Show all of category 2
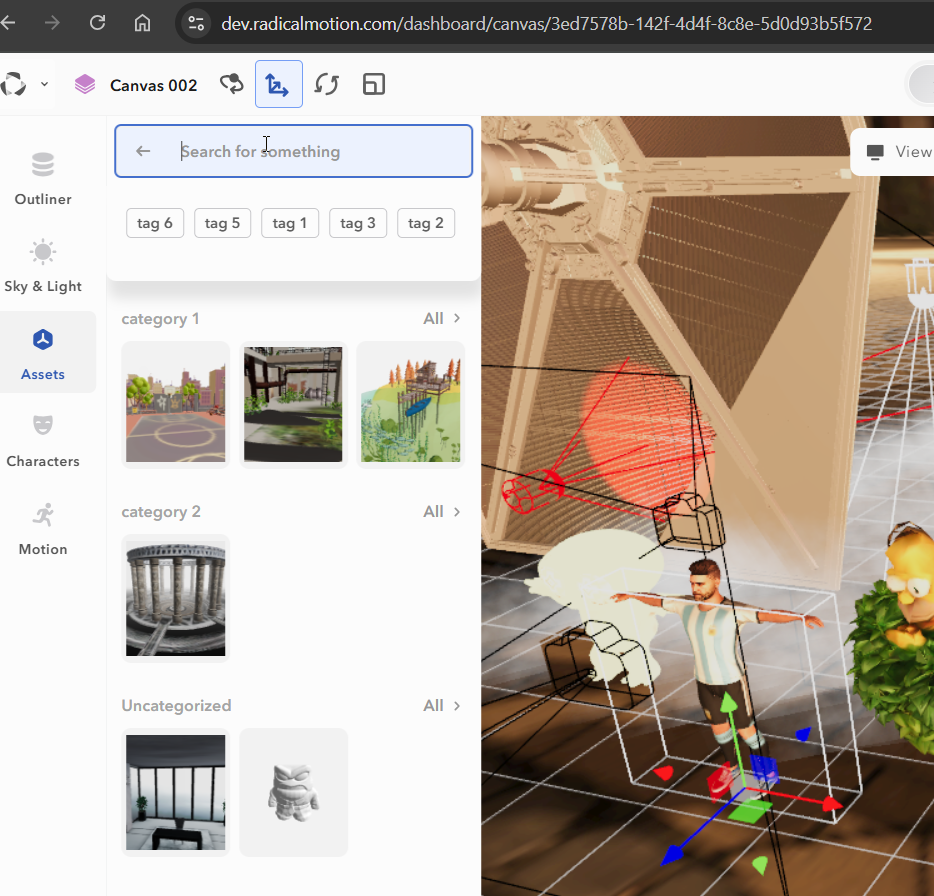Screen dimensions: 934x896 click(442, 512)
